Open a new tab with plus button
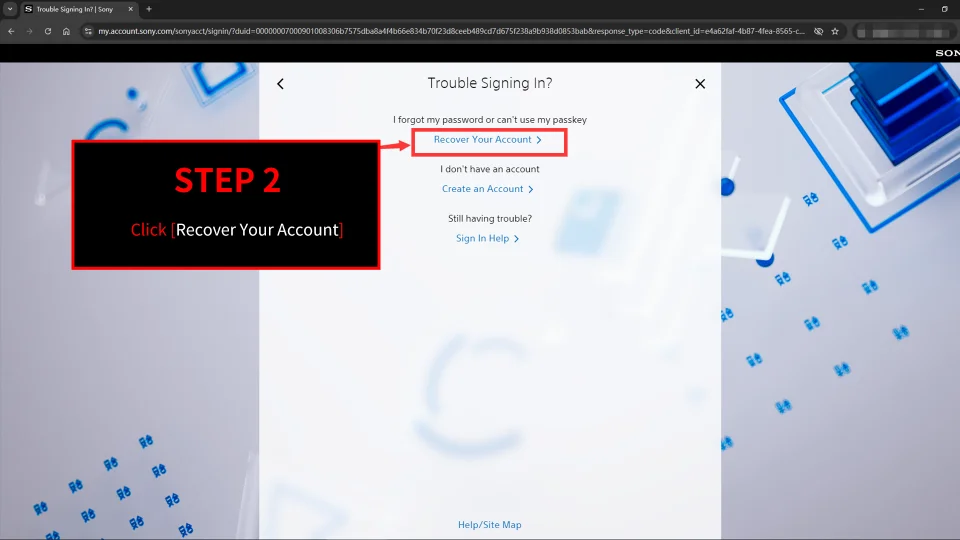The height and width of the screenshot is (540, 960). [x=149, y=9]
